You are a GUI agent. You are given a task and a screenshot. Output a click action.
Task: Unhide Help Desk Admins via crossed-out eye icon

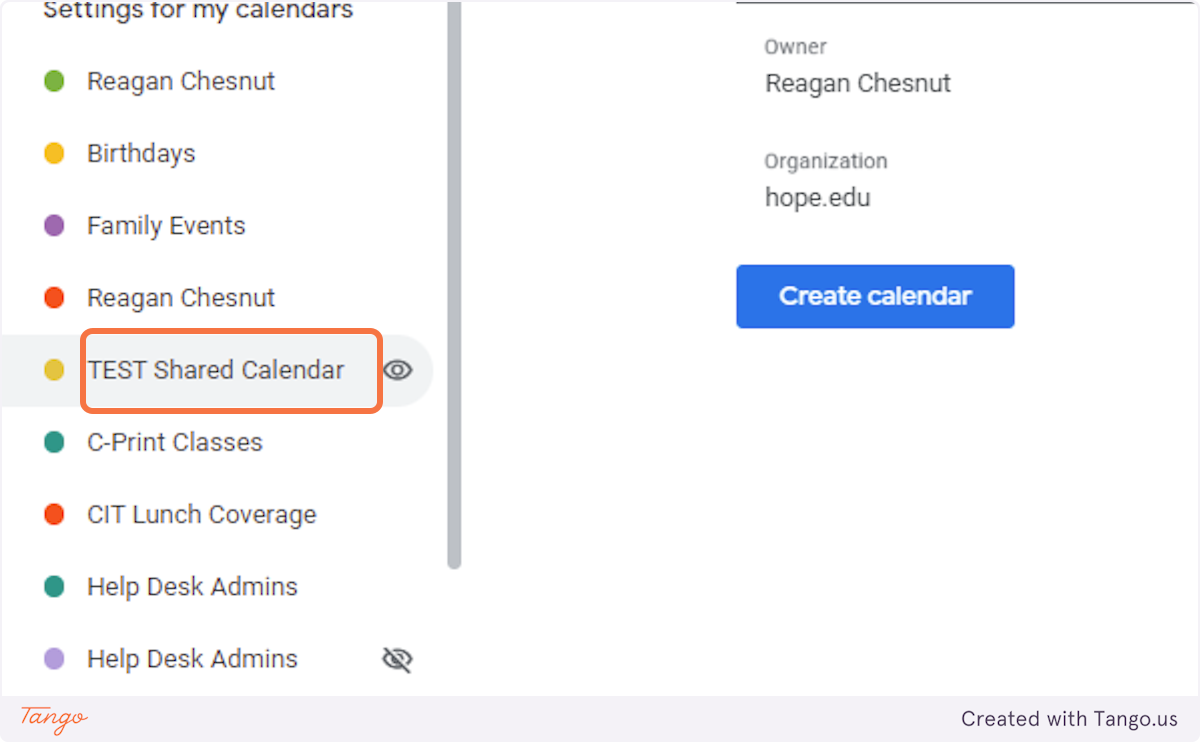(x=398, y=659)
